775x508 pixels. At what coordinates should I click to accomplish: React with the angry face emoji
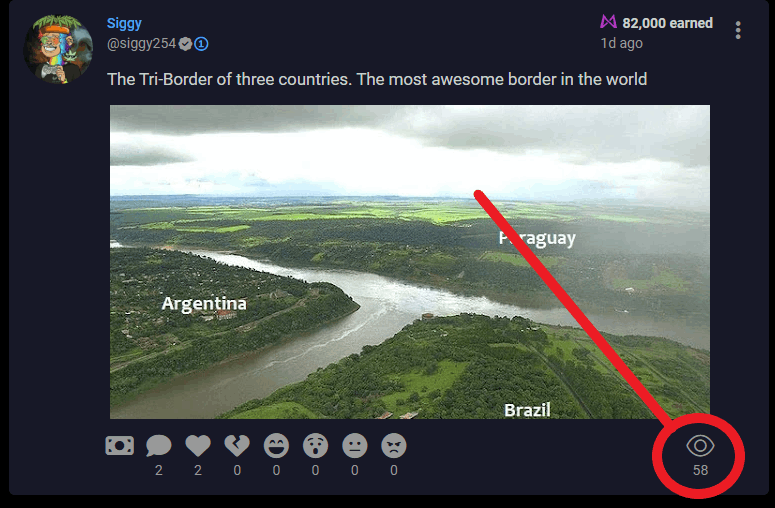[394, 446]
